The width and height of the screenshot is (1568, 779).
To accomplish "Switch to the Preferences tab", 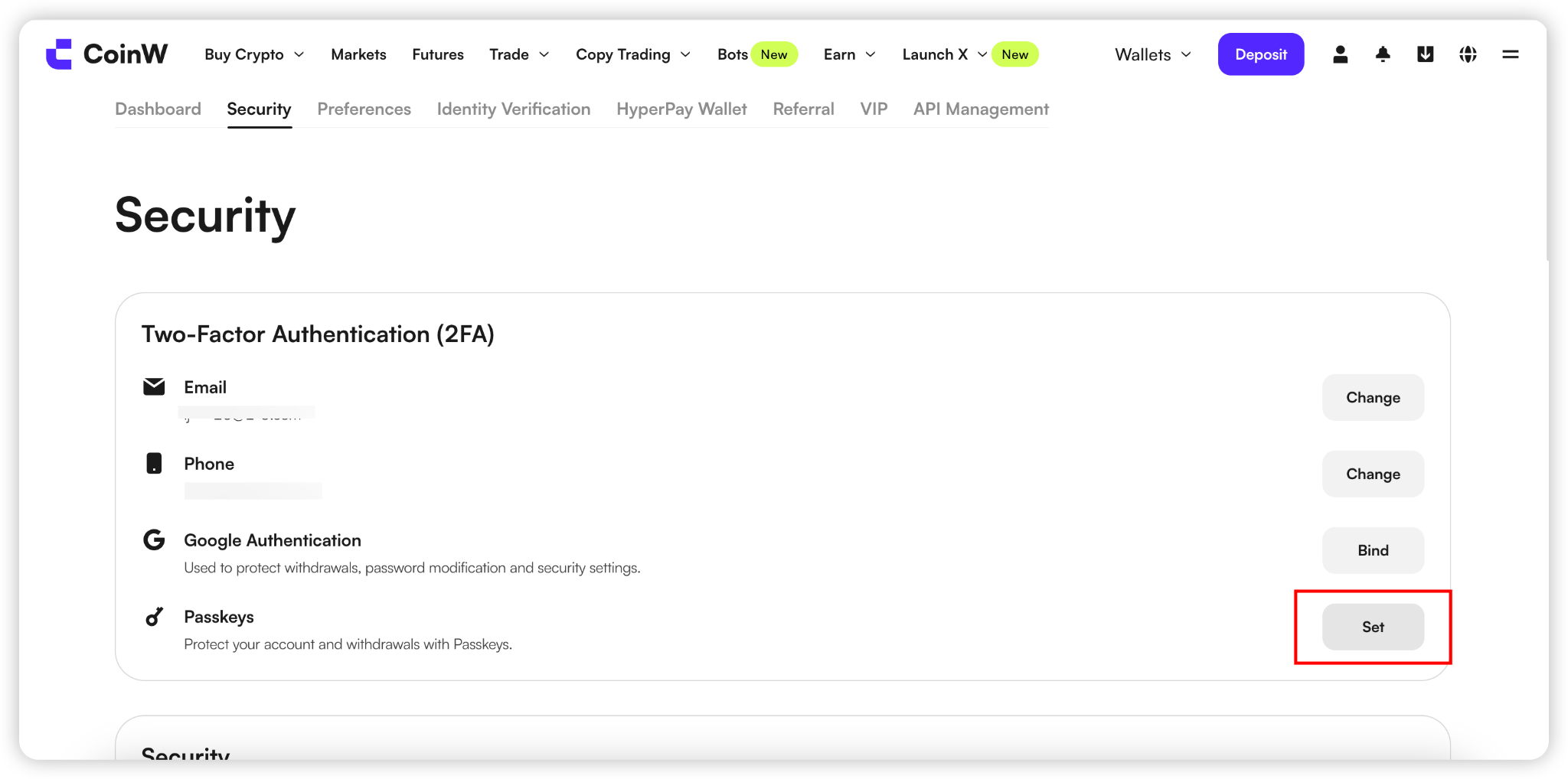I will 364,109.
